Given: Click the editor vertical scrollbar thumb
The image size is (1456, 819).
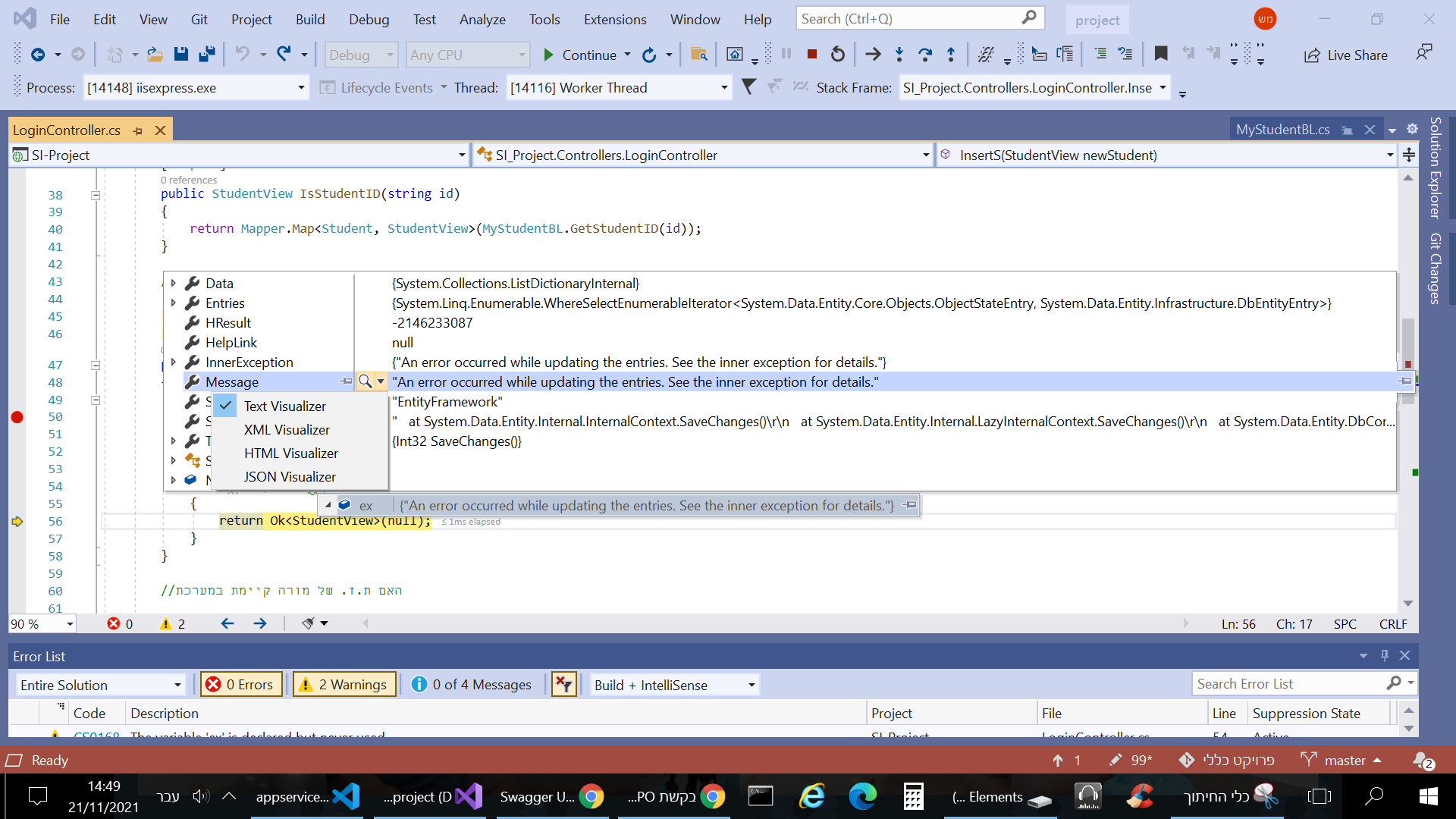Looking at the screenshot, I should coord(1407,337).
